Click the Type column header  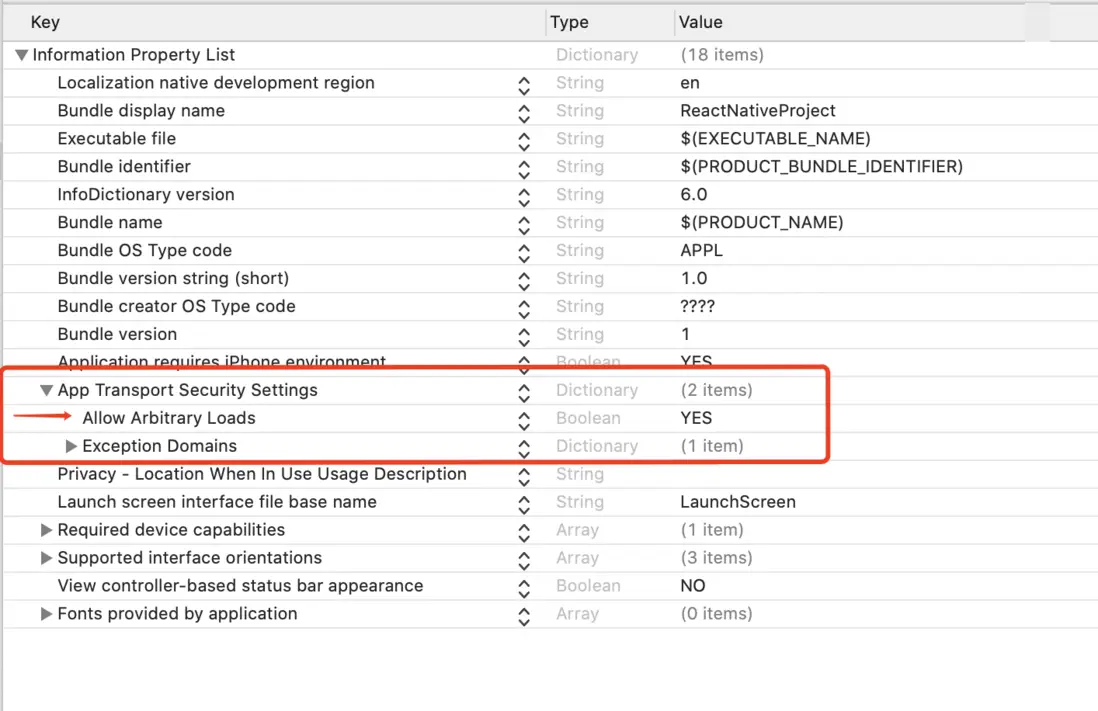click(x=570, y=22)
